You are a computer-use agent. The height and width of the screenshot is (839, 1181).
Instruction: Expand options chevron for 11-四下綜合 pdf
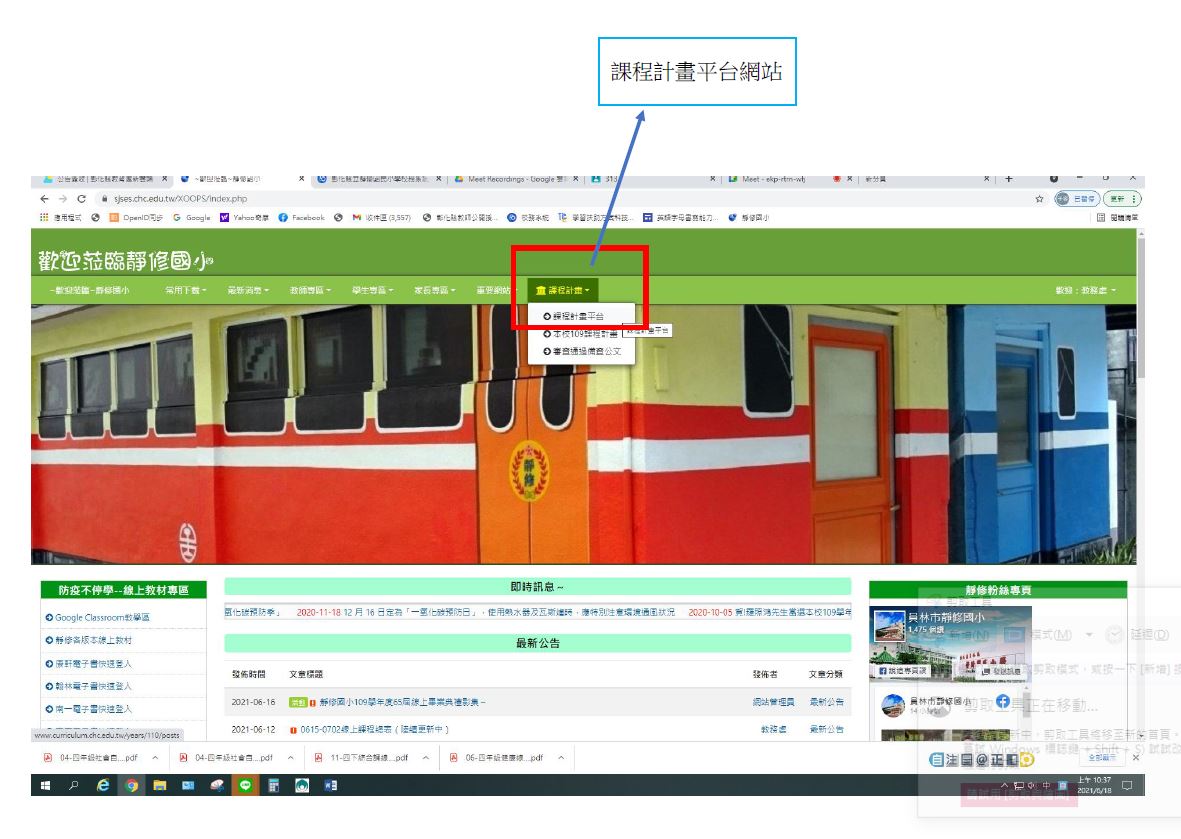pyautogui.click(x=426, y=758)
